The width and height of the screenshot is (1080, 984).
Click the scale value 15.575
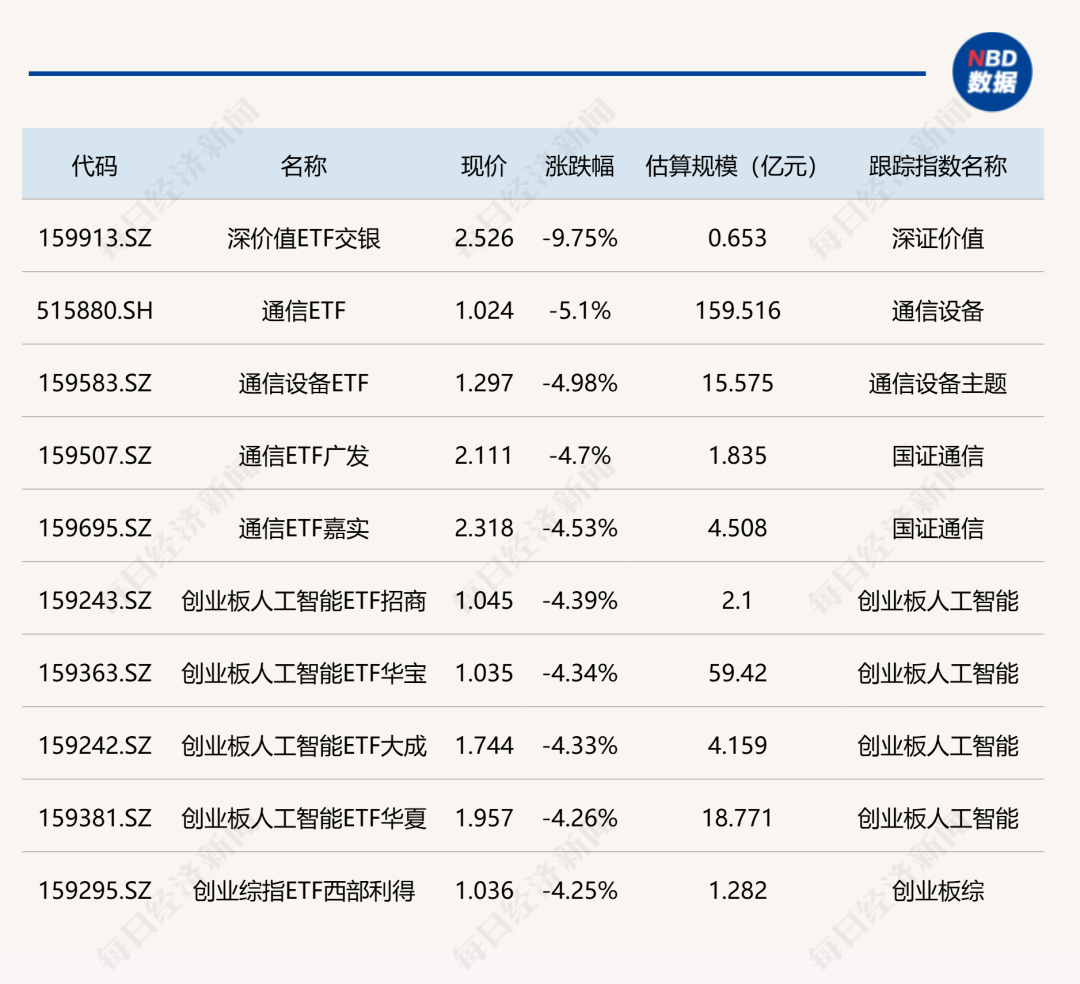coord(737,383)
